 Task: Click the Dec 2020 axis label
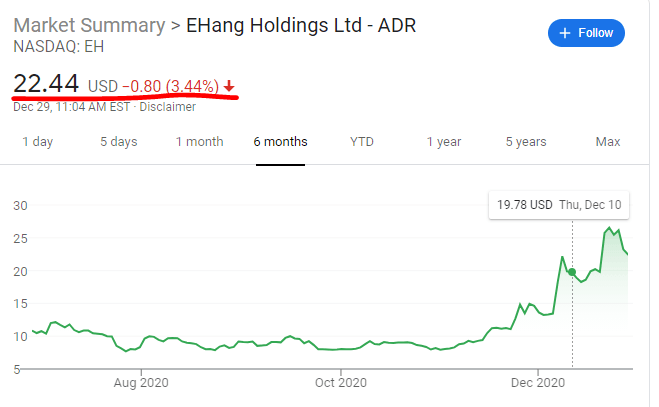click(538, 381)
